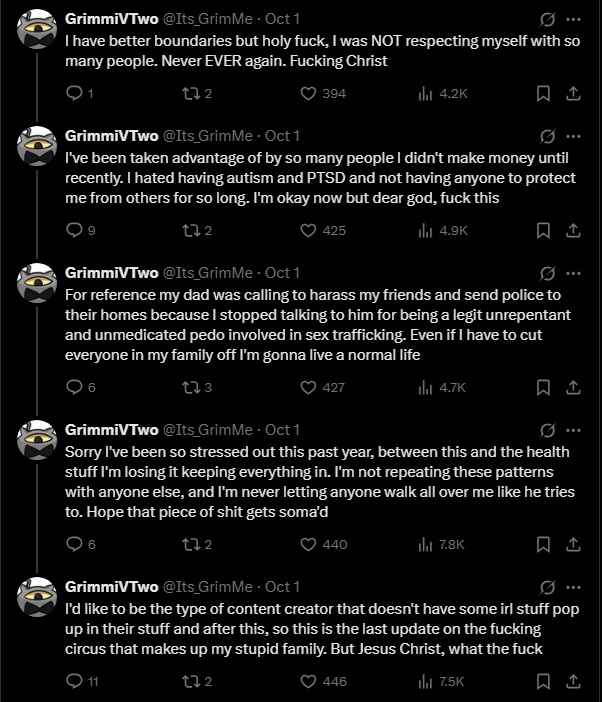
Task: Bookmark the tweet about better boundaries
Action: [542, 93]
